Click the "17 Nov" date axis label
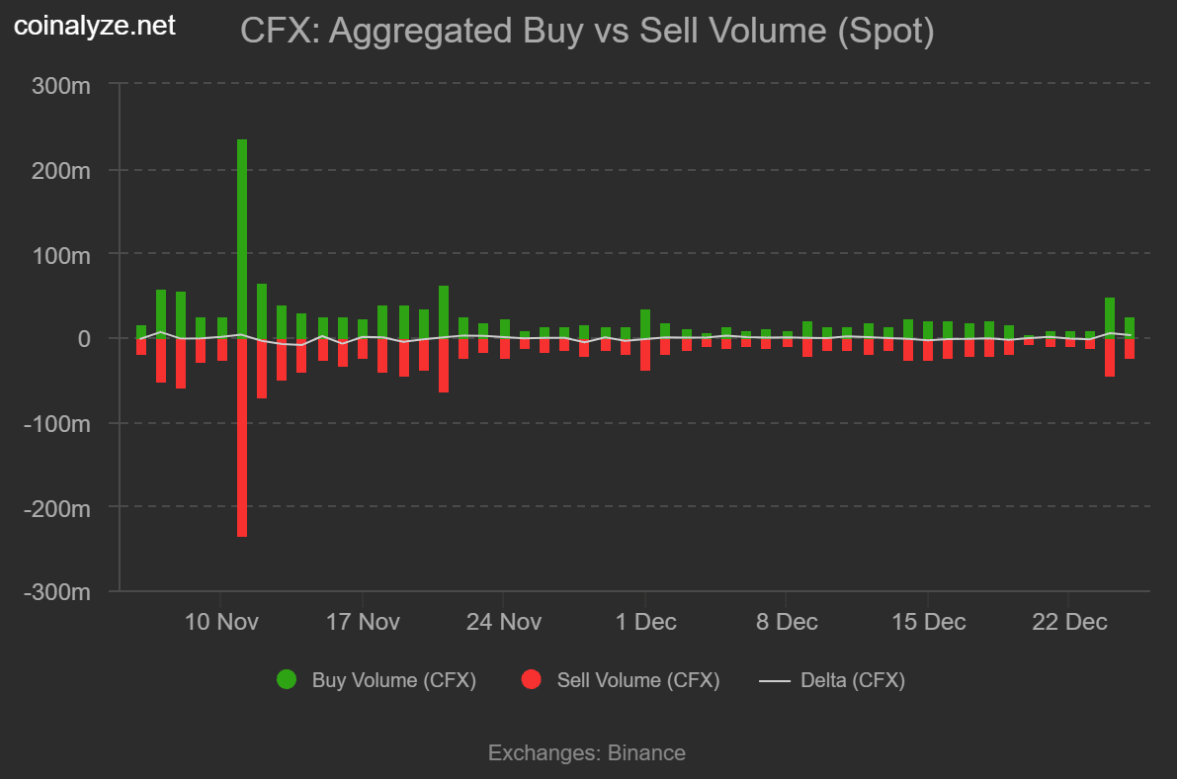Image resolution: width=1177 pixels, height=779 pixels. pyautogui.click(x=363, y=622)
